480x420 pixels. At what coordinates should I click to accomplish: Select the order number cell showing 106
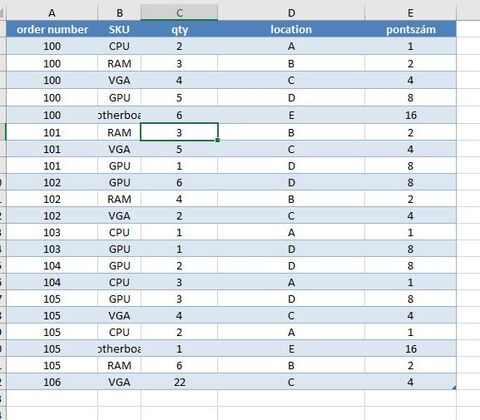52,382
